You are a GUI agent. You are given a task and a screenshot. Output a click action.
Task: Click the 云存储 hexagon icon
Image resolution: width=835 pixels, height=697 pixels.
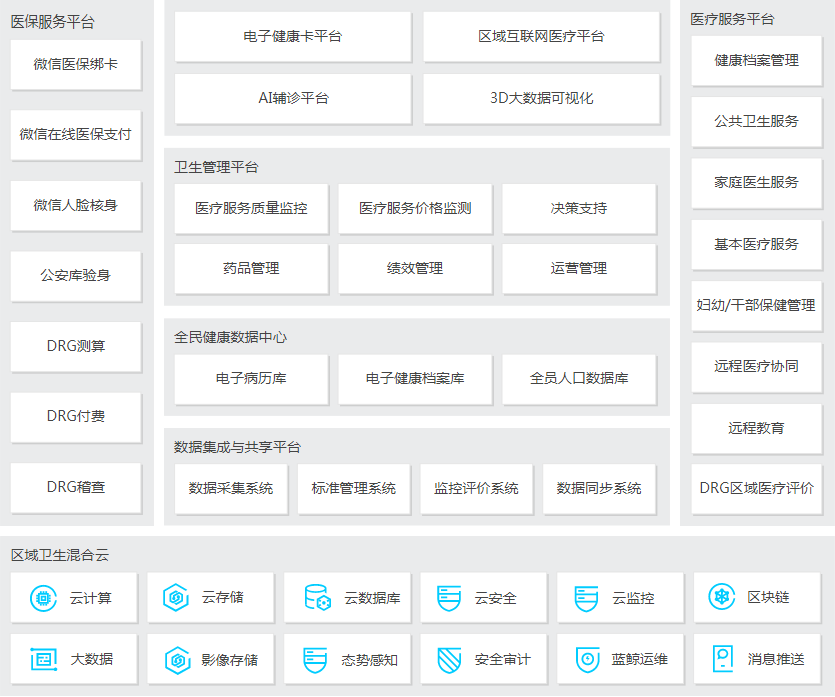click(176, 598)
